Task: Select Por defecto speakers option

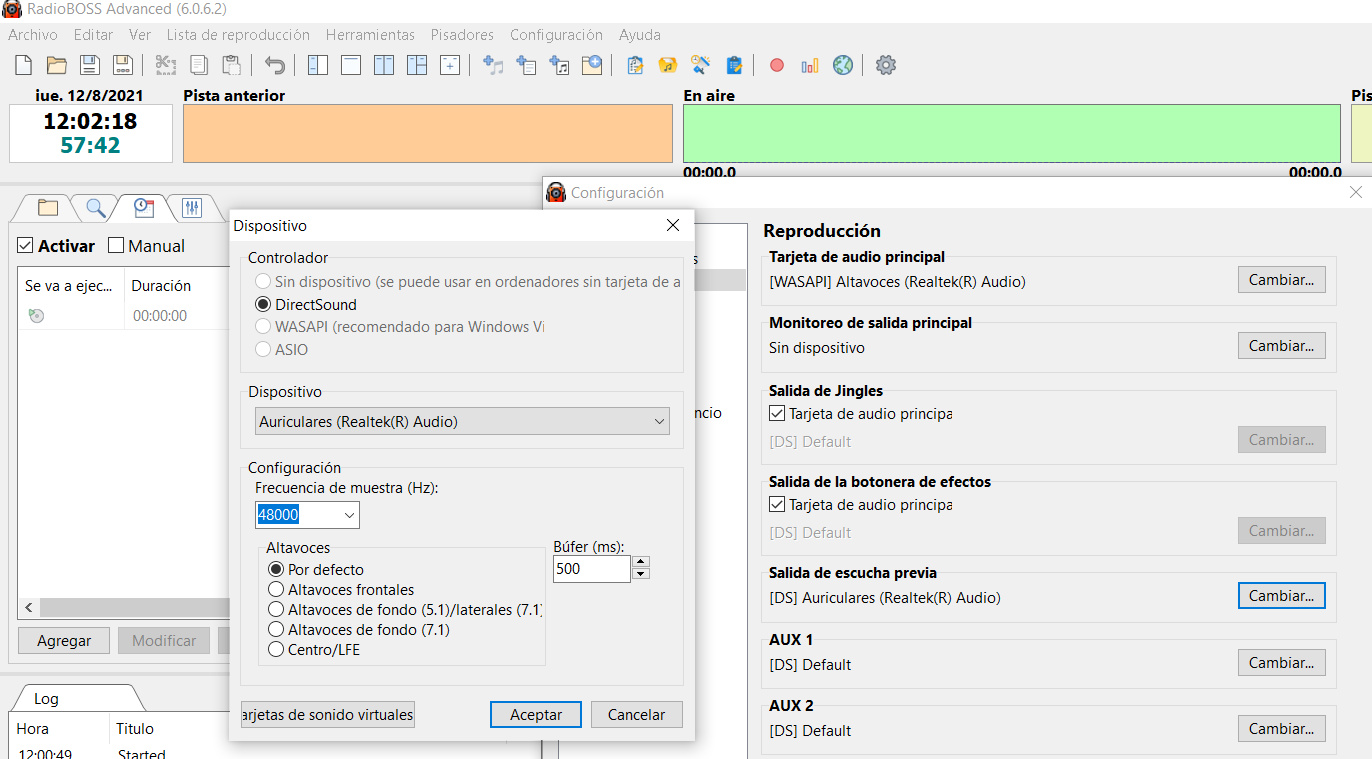Action: tap(276, 570)
